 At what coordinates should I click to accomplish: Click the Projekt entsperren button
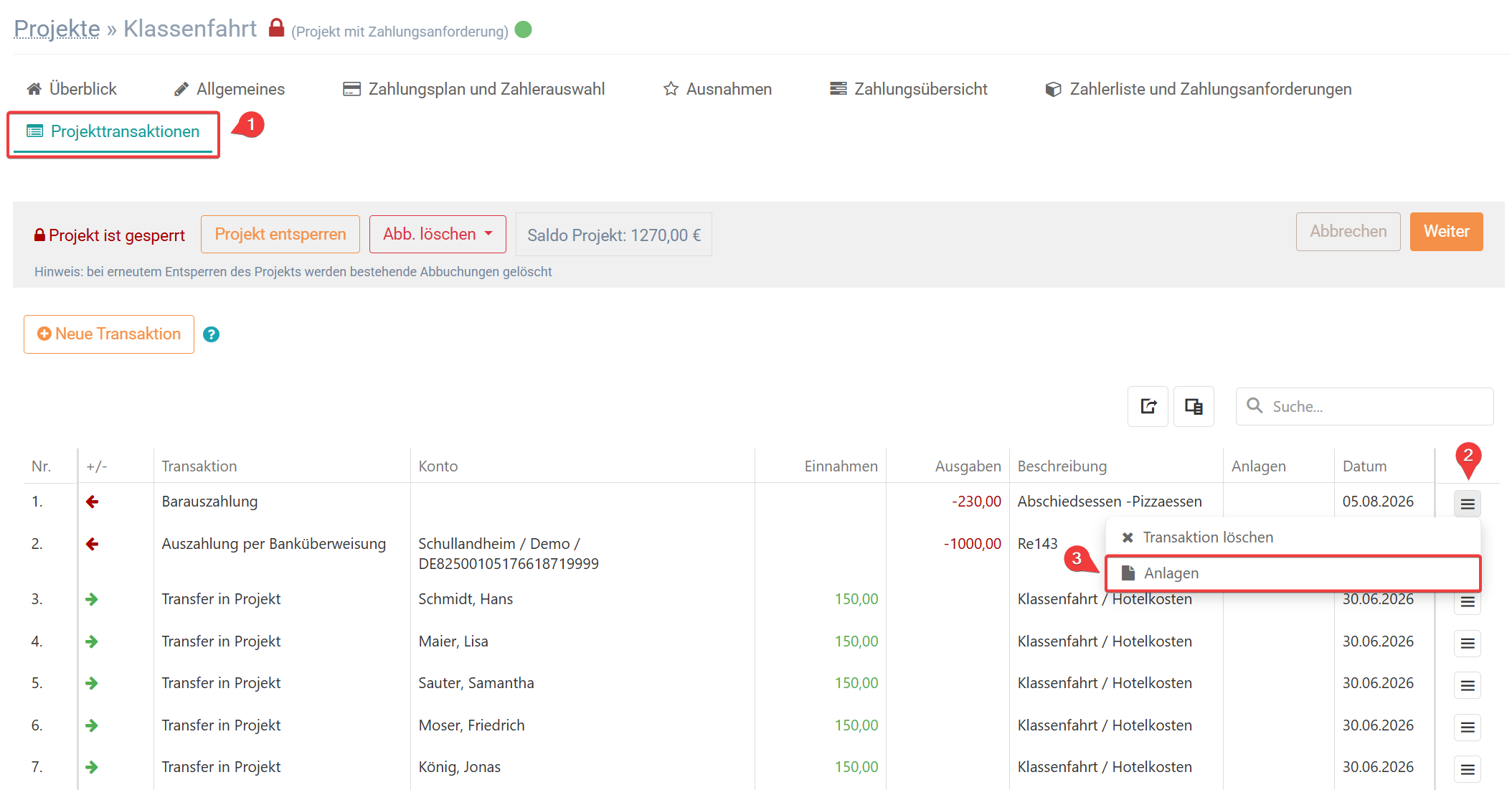280,235
